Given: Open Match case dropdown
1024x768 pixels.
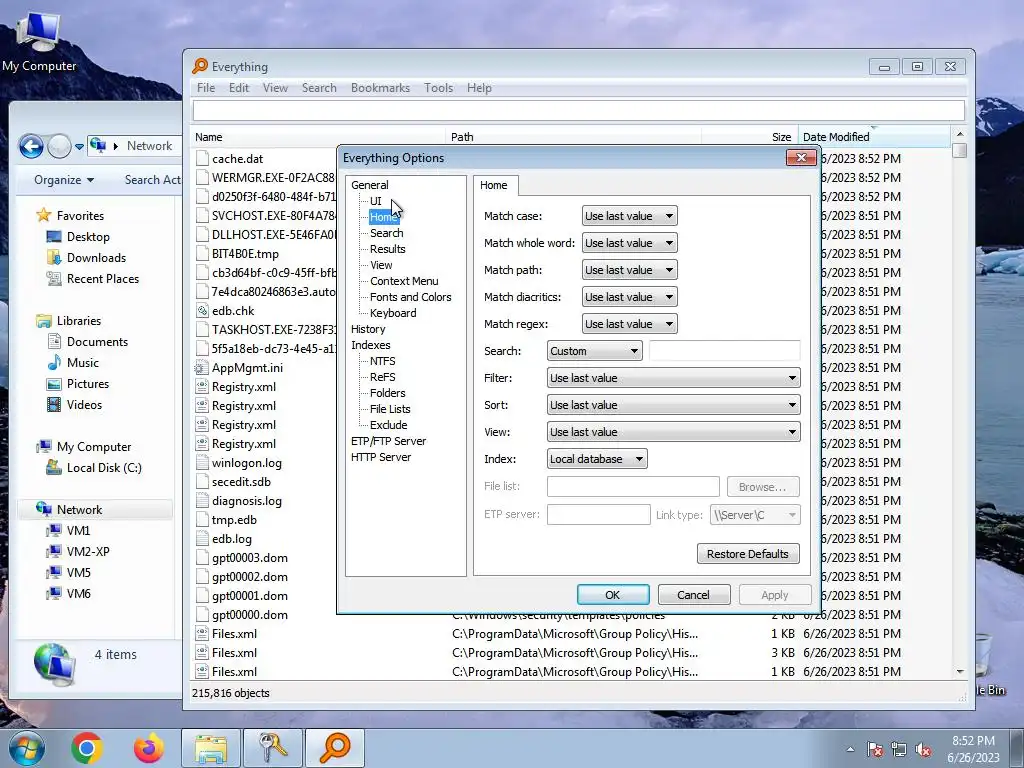Looking at the screenshot, I should [x=630, y=216].
